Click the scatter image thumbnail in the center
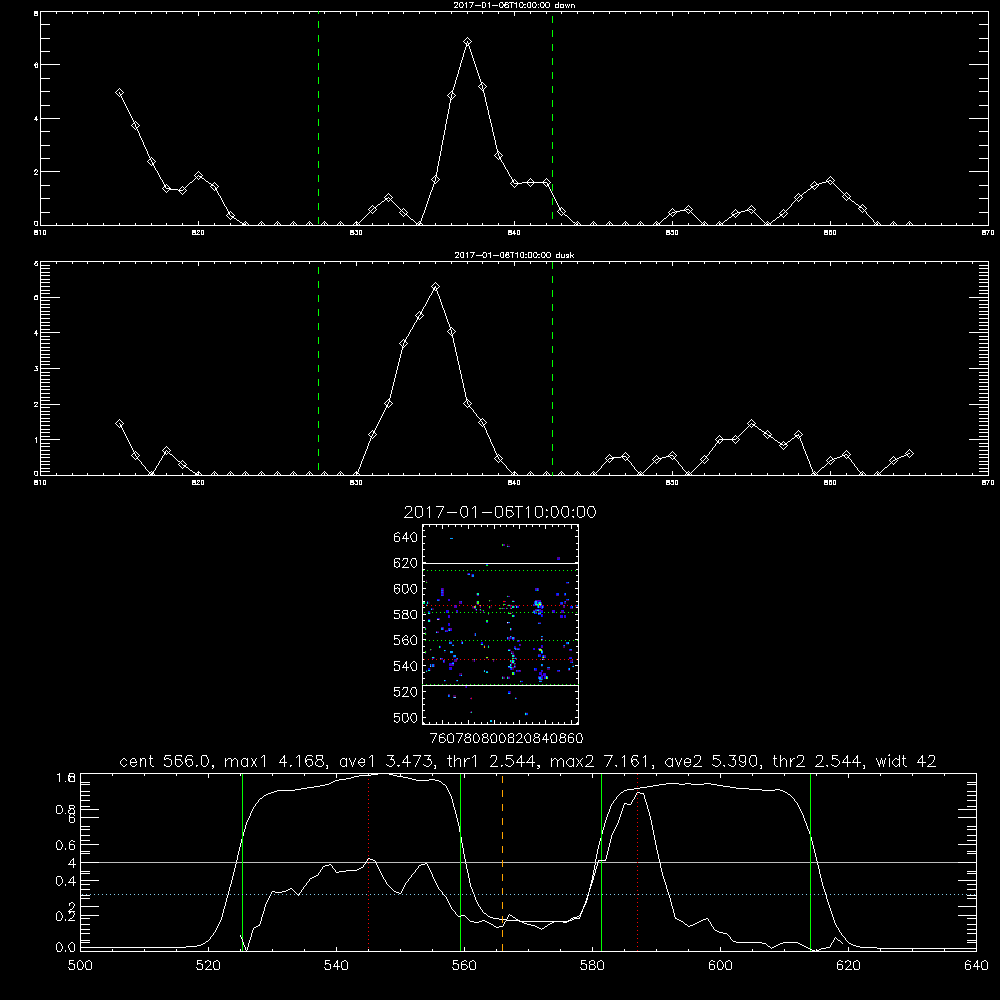Viewport: 1000px width, 1000px height. [500, 624]
